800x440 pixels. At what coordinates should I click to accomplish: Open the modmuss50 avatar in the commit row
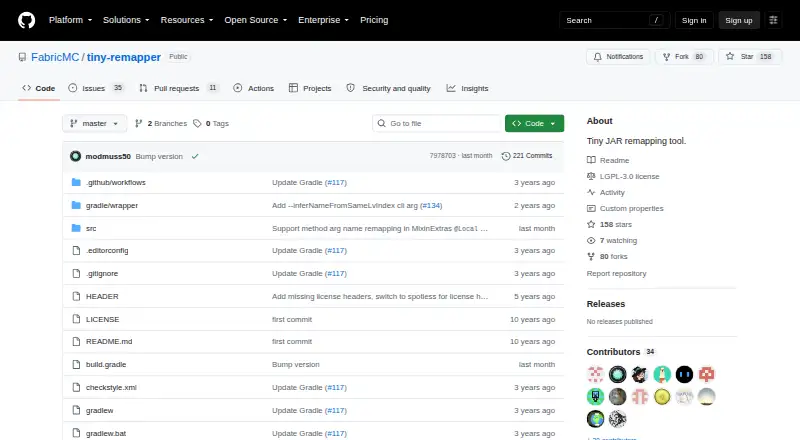[x=76, y=156]
